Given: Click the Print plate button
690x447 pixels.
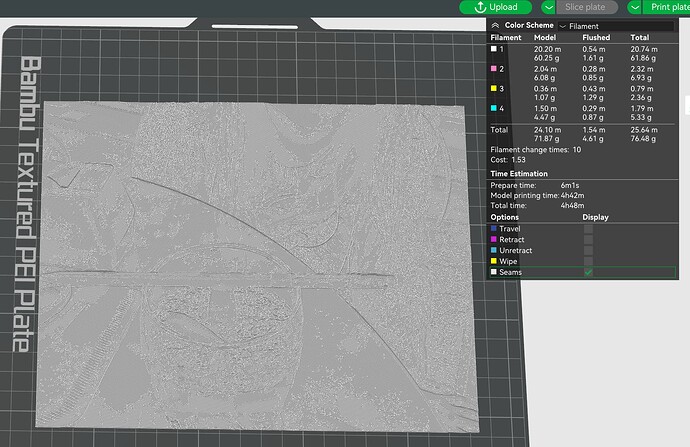Looking at the screenshot, I should pos(667,7).
